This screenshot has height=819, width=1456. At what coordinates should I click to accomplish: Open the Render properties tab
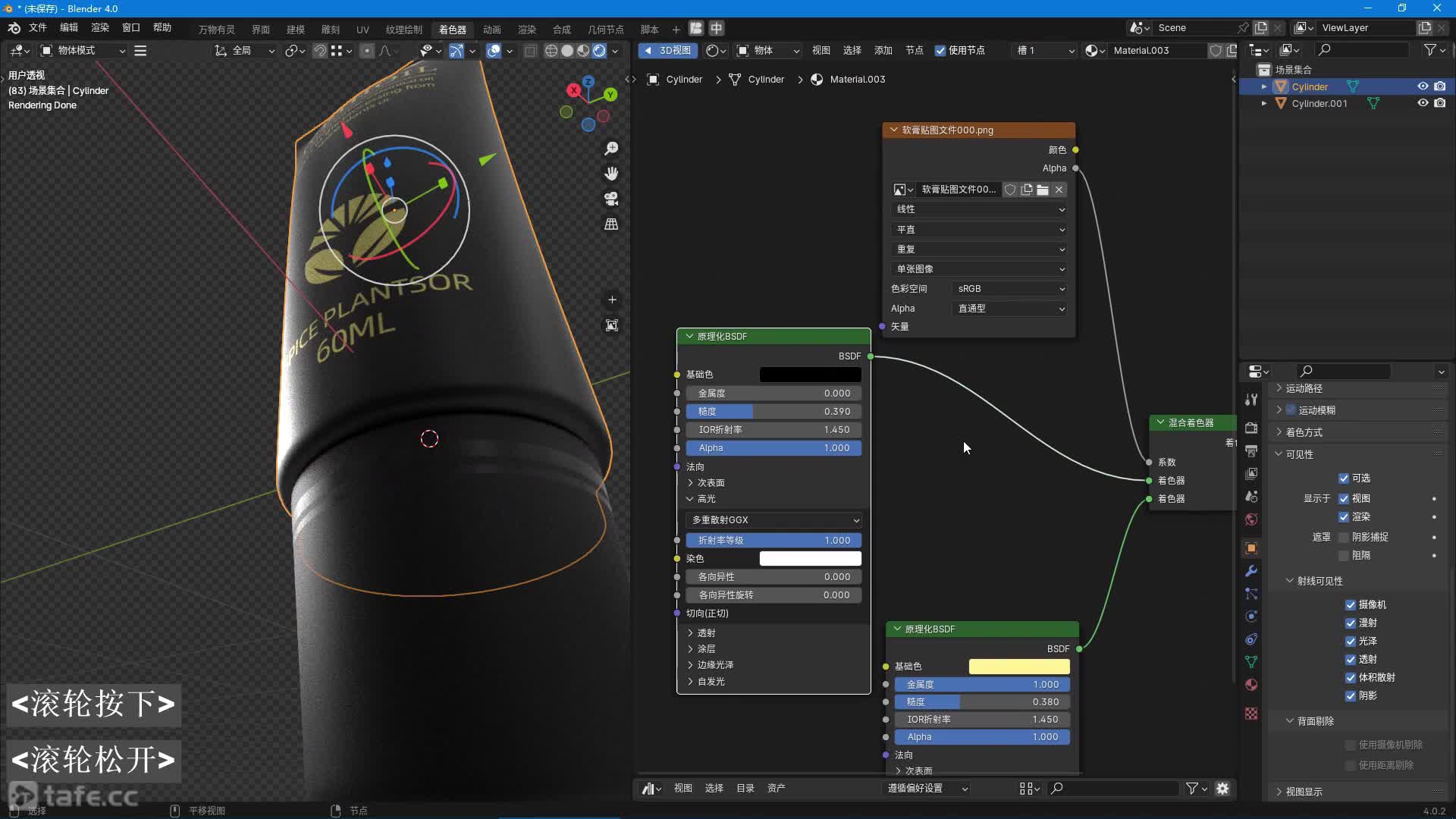pos(1251,428)
